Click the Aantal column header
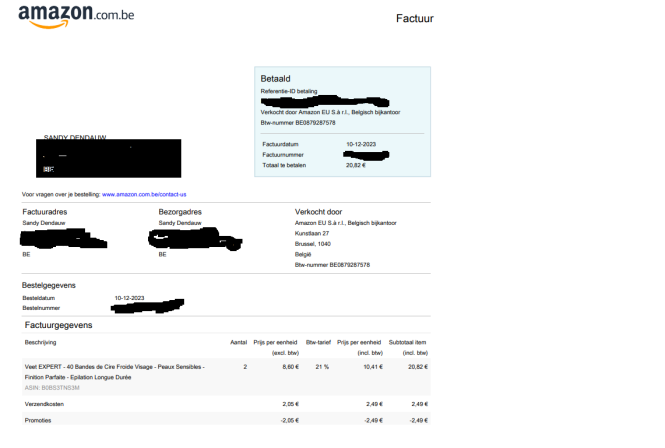This screenshot has height=448, width=665. point(238,342)
